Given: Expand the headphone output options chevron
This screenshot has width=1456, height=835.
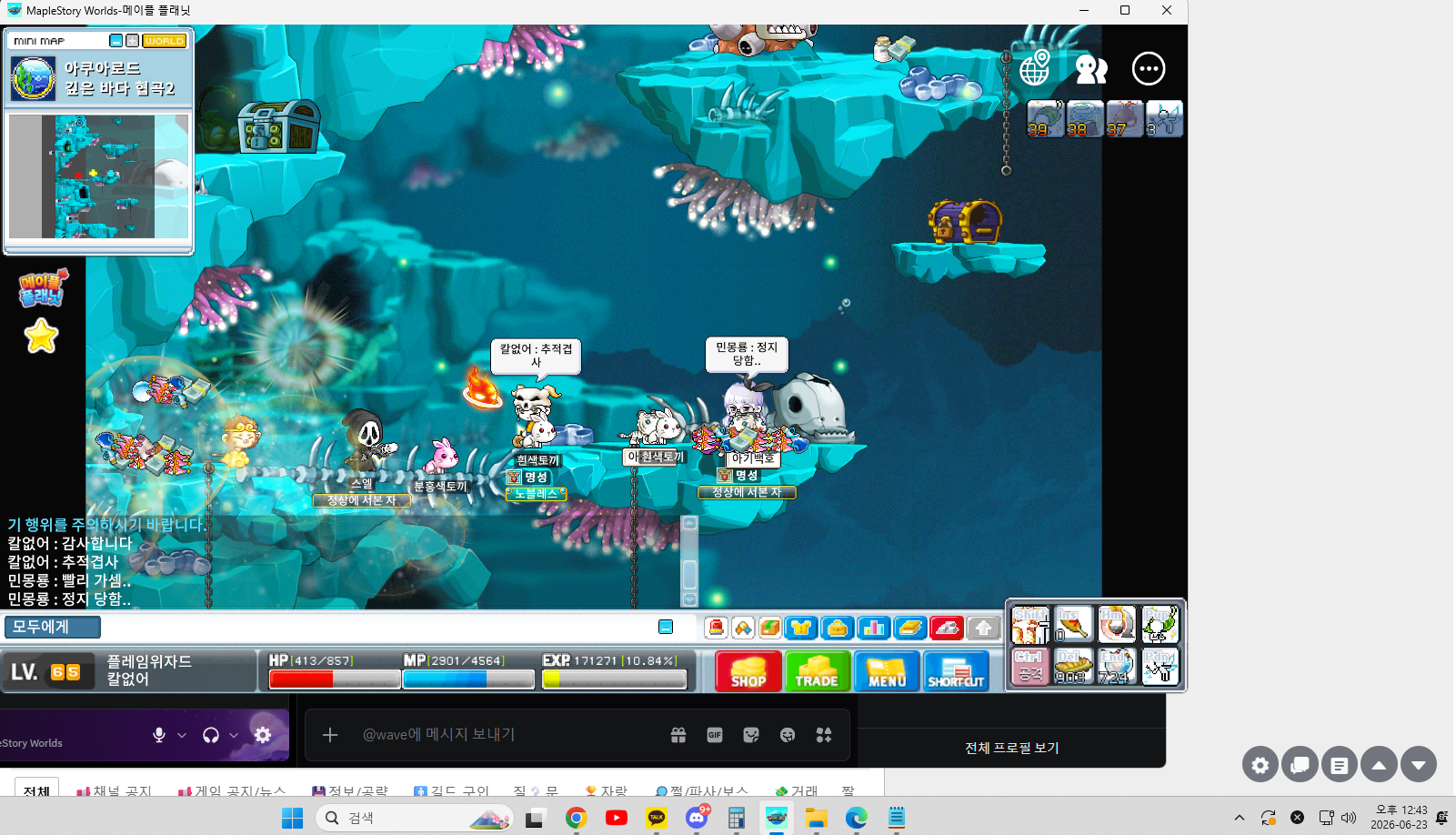Looking at the screenshot, I should [x=234, y=735].
